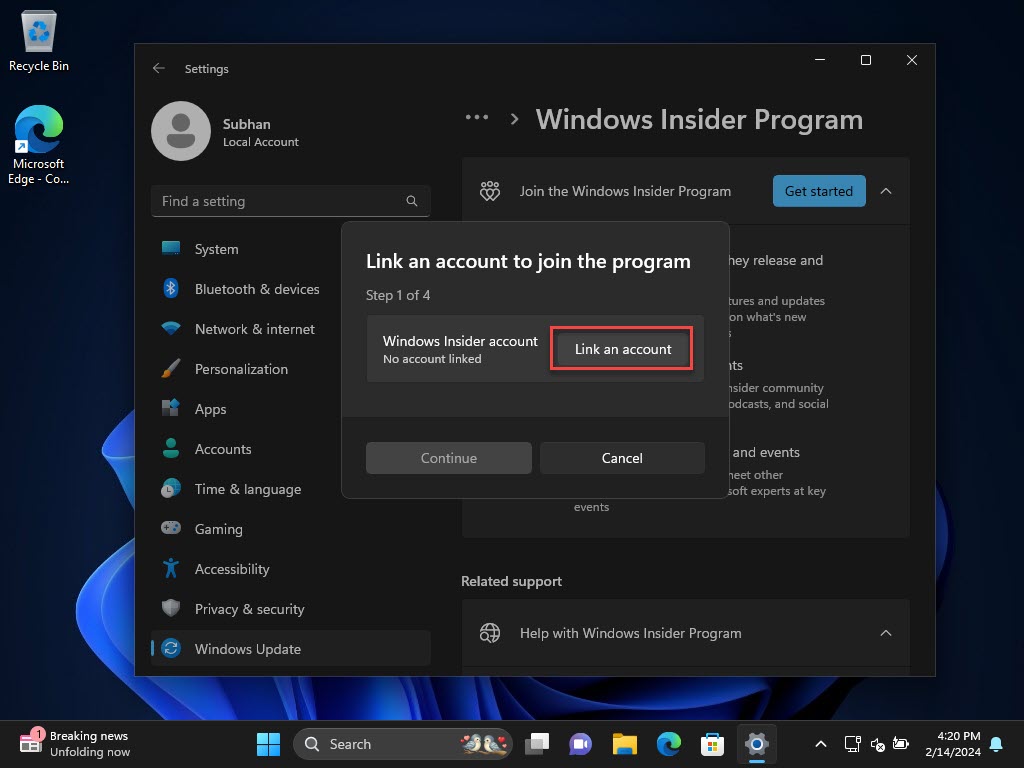Open Microsoft Edge from the taskbar
Screen dimensions: 1024x768
pyautogui.click(x=668, y=744)
